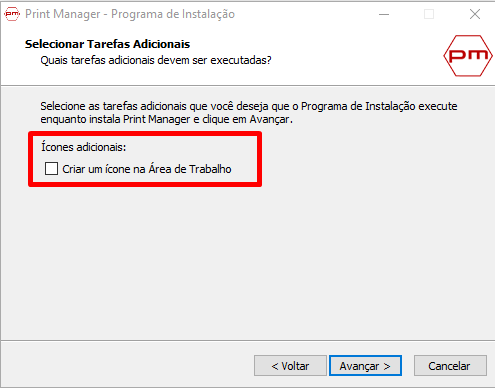Click the empty gray area below the options
Viewport: 495px width, 388px height.
click(247, 263)
